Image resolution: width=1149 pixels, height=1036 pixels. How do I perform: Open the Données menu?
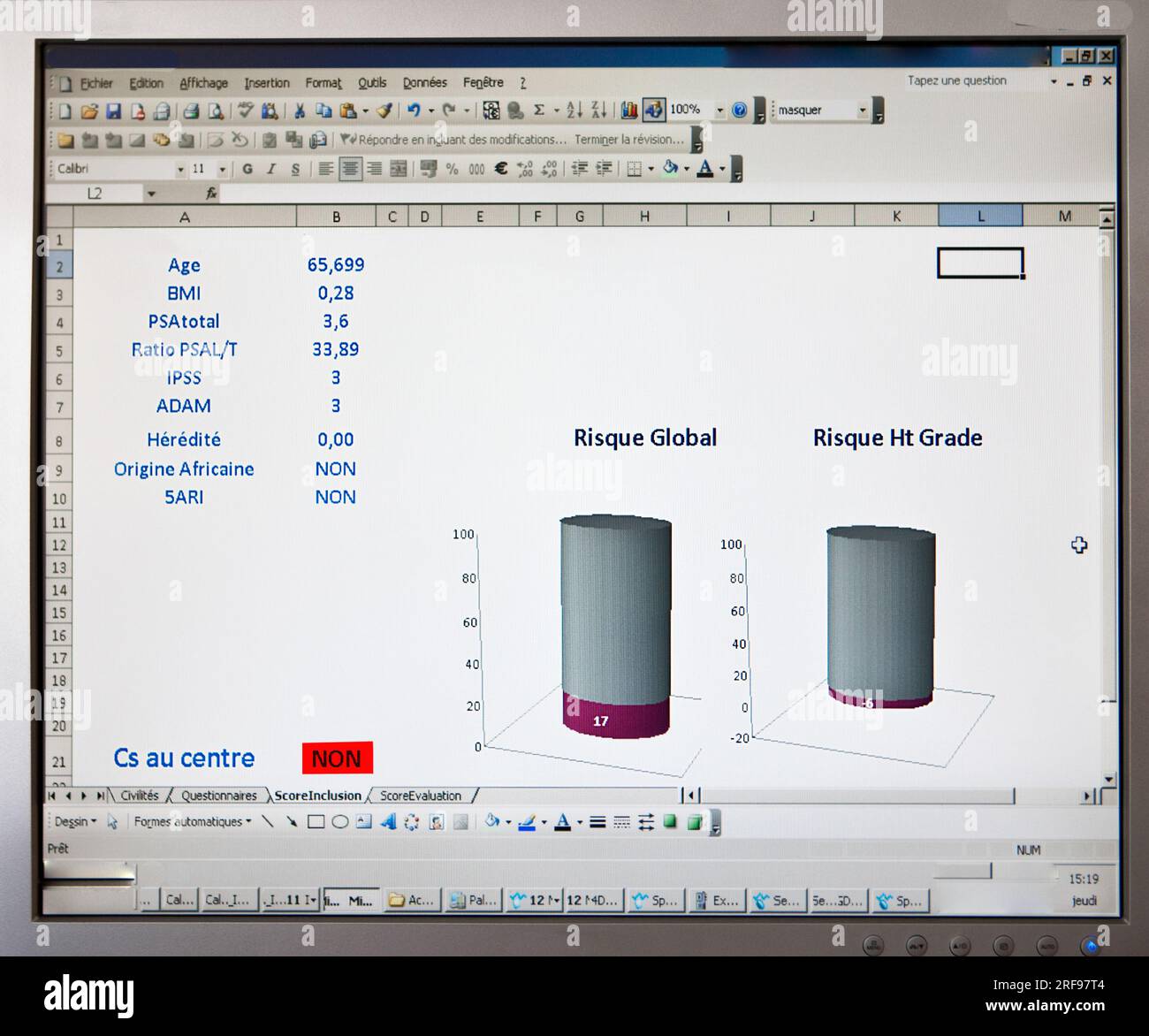tap(425, 83)
